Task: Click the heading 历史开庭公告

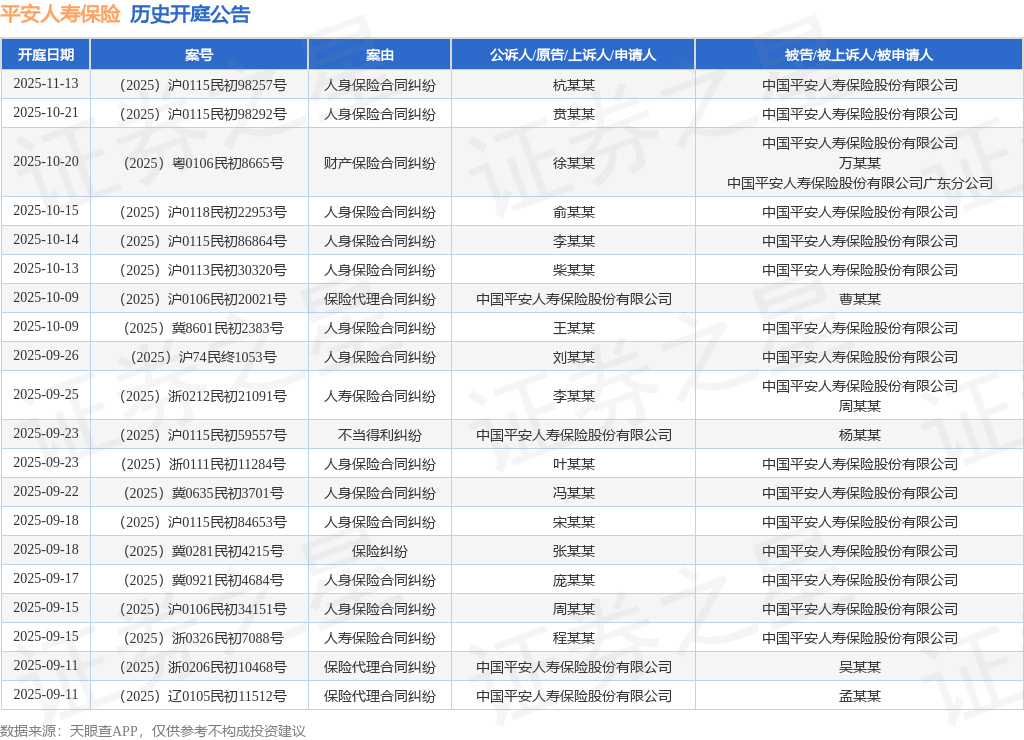Action: 190,14
